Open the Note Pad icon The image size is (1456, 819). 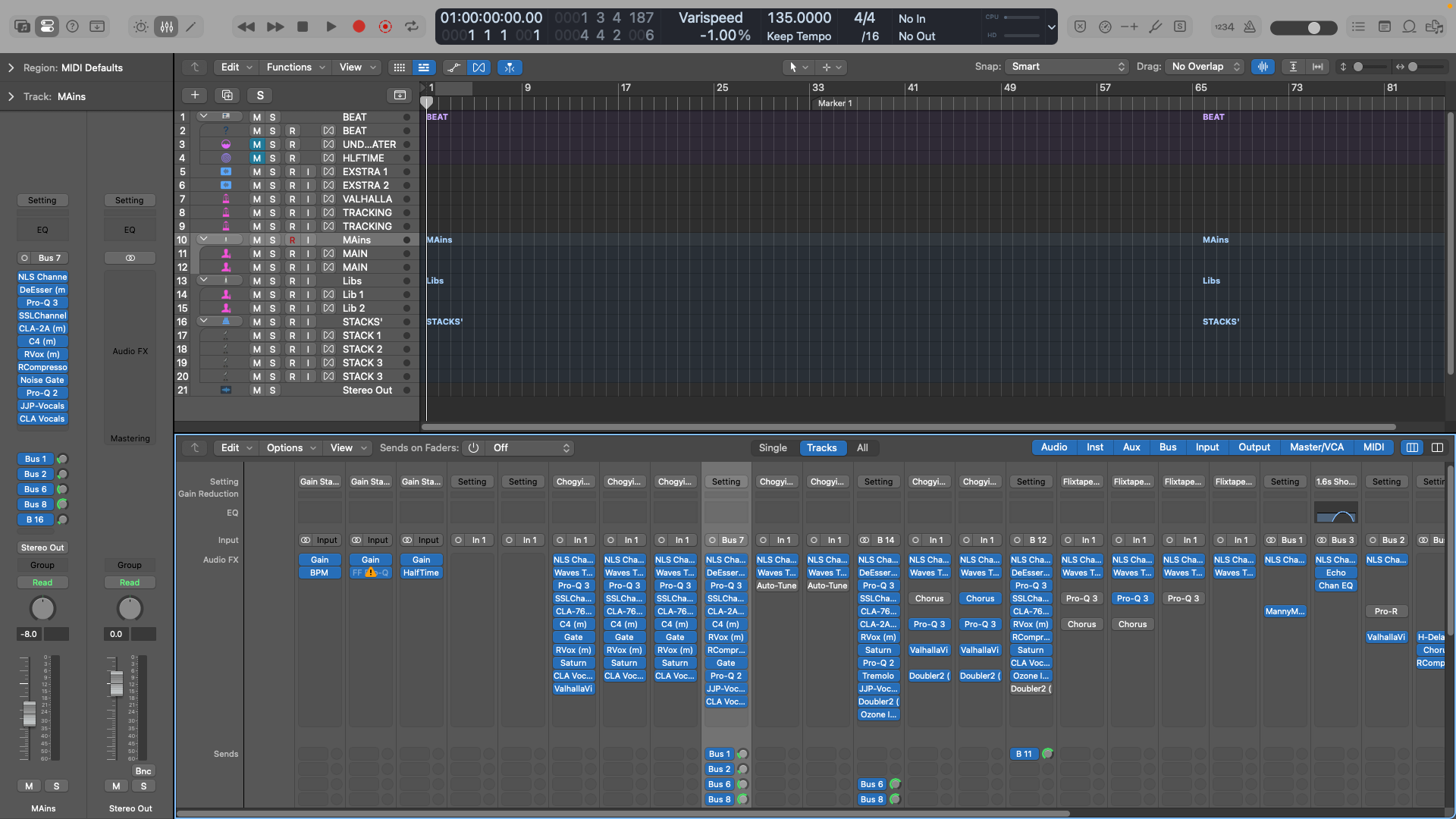coord(1384,27)
